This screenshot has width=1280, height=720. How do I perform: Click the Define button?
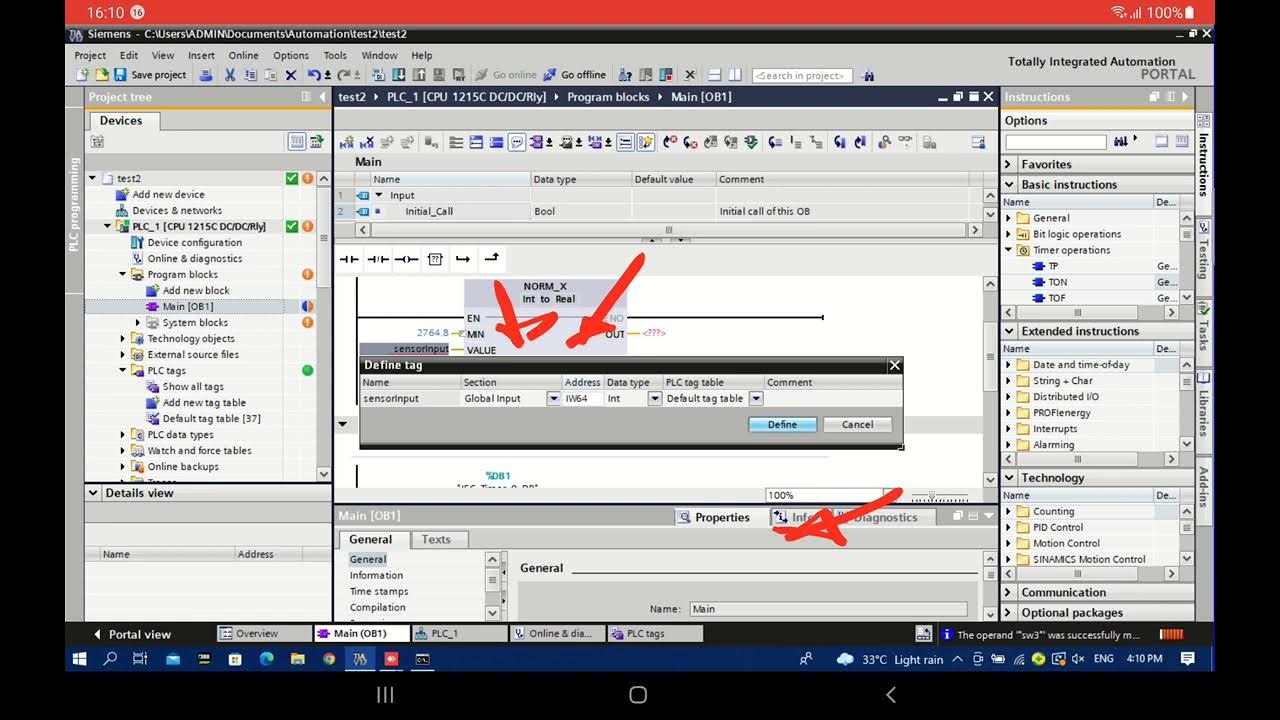[x=782, y=424]
